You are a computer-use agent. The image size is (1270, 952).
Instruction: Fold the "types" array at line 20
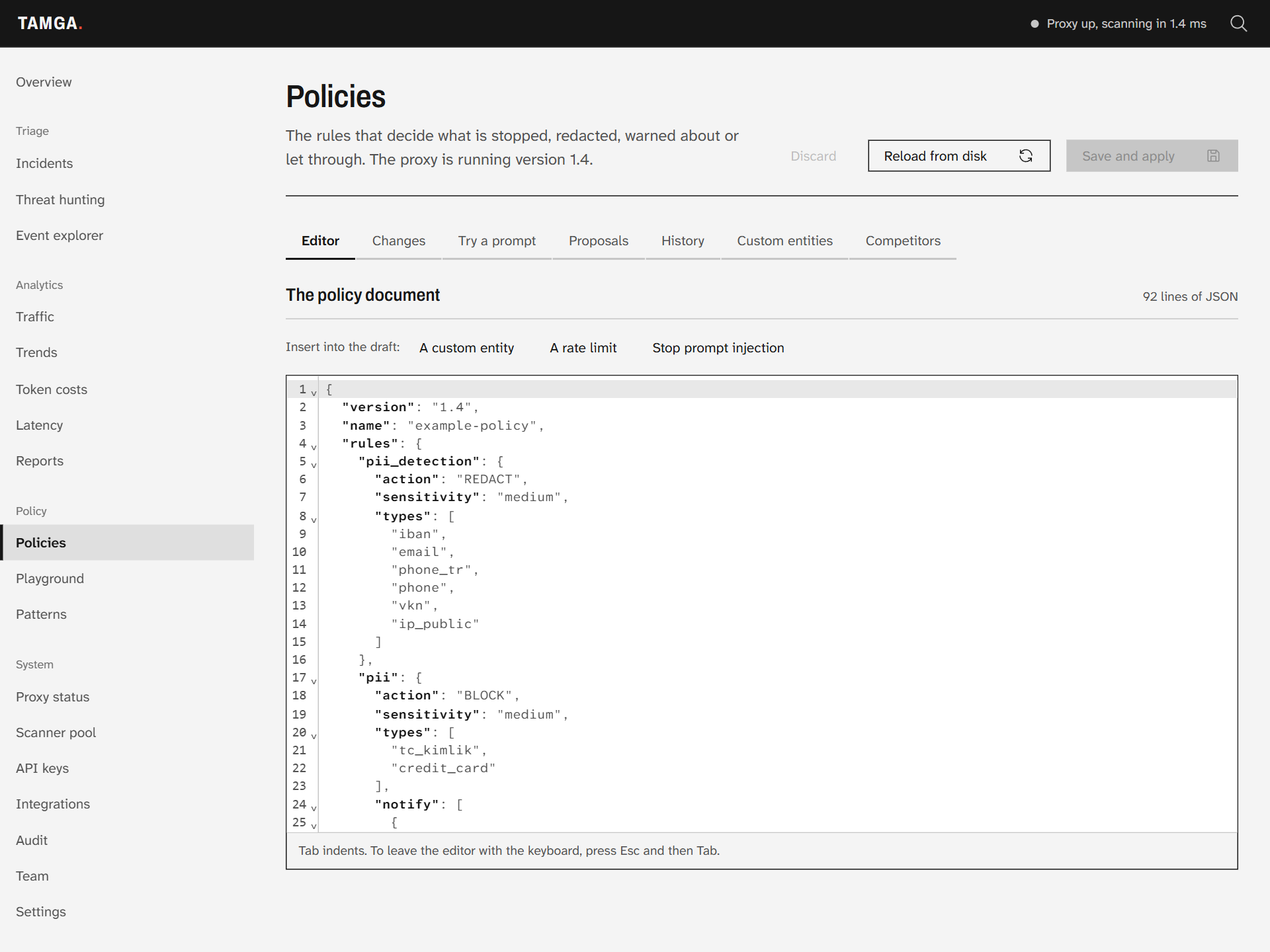pyautogui.click(x=314, y=736)
